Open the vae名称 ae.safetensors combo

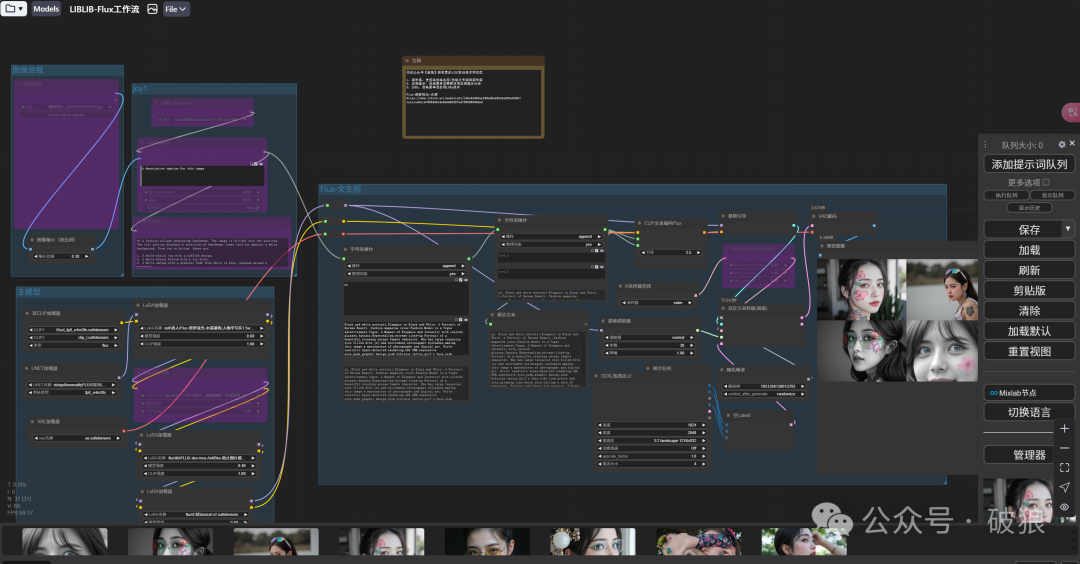[76, 438]
